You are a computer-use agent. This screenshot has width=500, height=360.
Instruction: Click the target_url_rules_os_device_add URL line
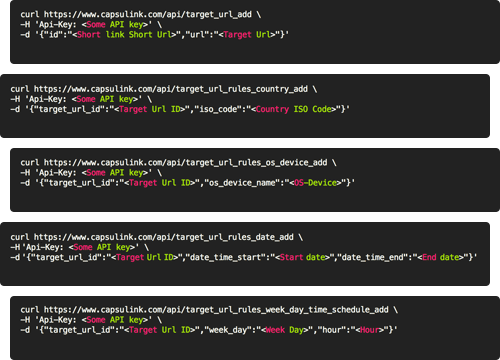(x=178, y=163)
